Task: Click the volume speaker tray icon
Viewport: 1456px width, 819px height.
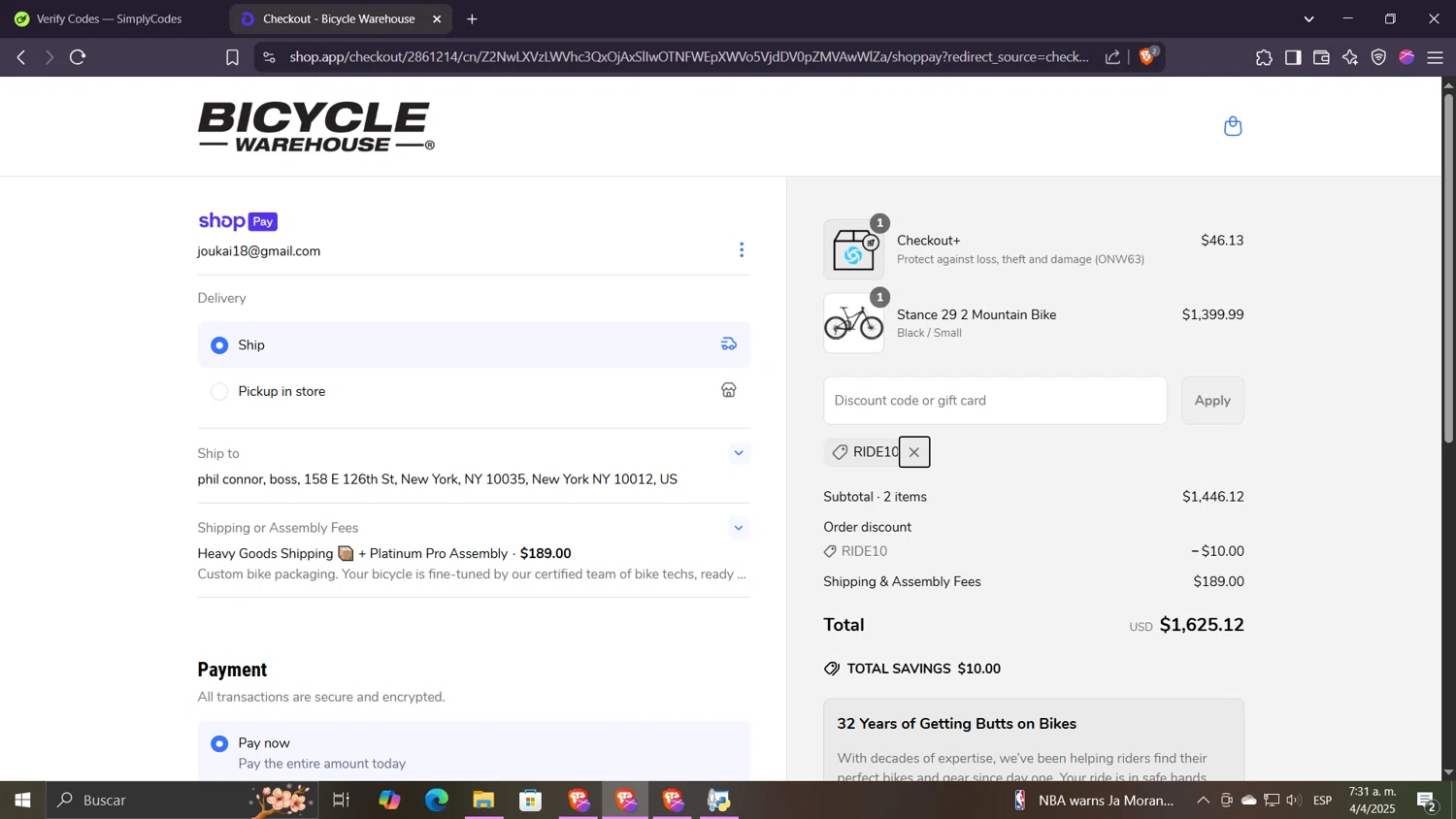Action: [x=1293, y=801]
